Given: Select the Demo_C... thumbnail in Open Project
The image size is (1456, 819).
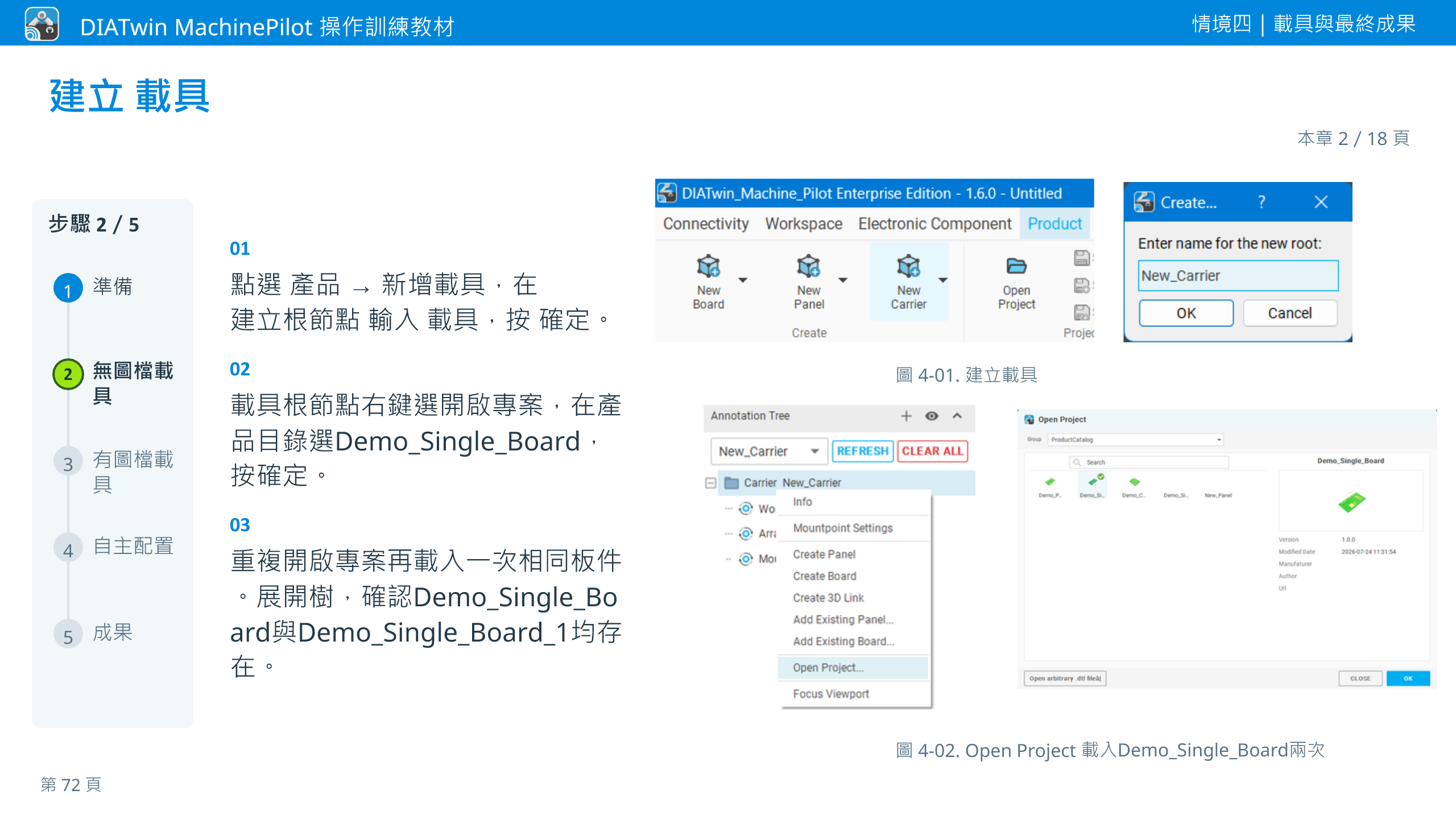Looking at the screenshot, I should [1134, 487].
